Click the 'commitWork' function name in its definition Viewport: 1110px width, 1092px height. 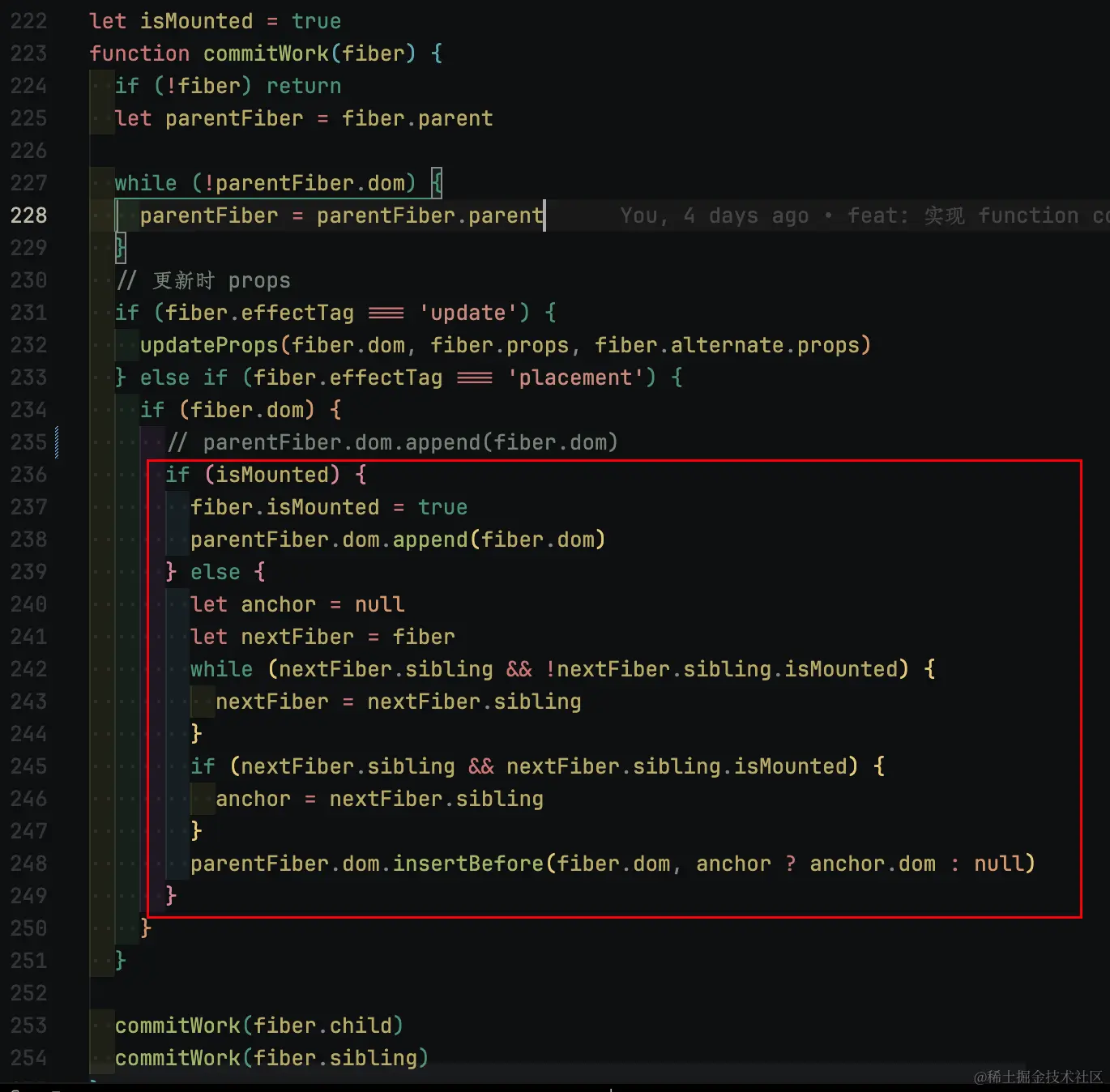pos(266,53)
